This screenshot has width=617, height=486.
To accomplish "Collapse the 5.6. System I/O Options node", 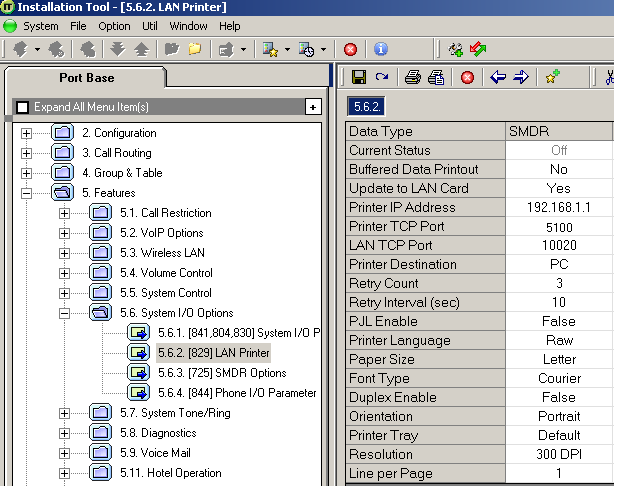I will (x=65, y=313).
